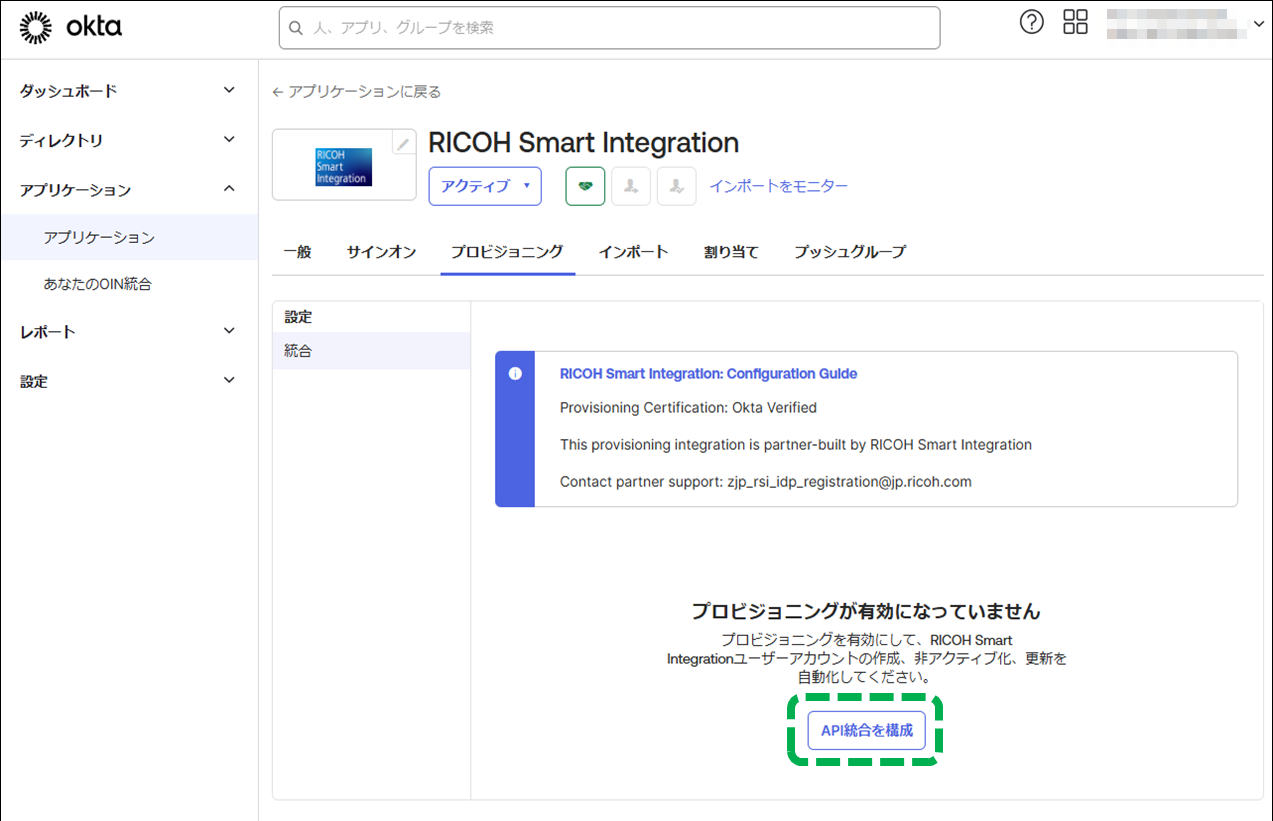
Task: Click the Contact partner support email text
Action: click(x=766, y=482)
